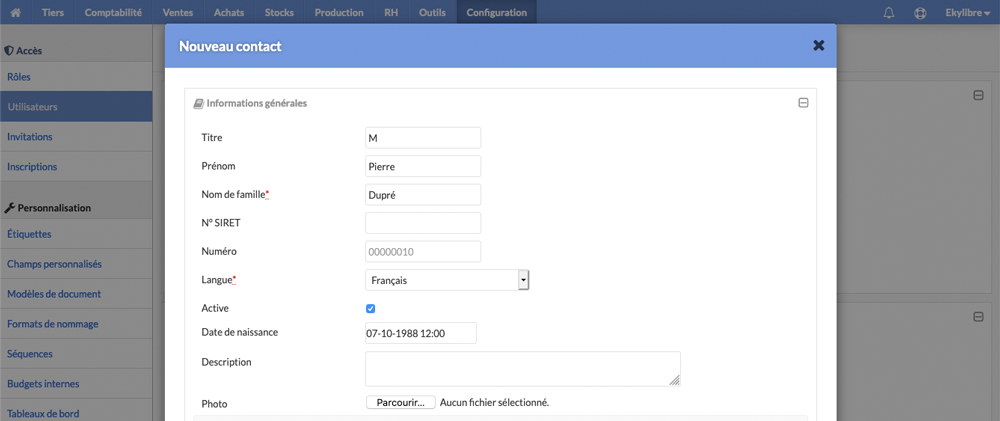Open Inscriptions in sidebar
The width and height of the screenshot is (1000, 421).
[76, 166]
